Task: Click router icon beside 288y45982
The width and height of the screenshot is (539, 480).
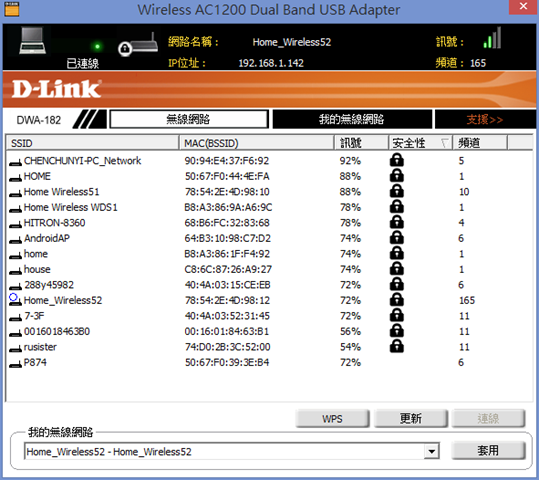Action: 15,286
